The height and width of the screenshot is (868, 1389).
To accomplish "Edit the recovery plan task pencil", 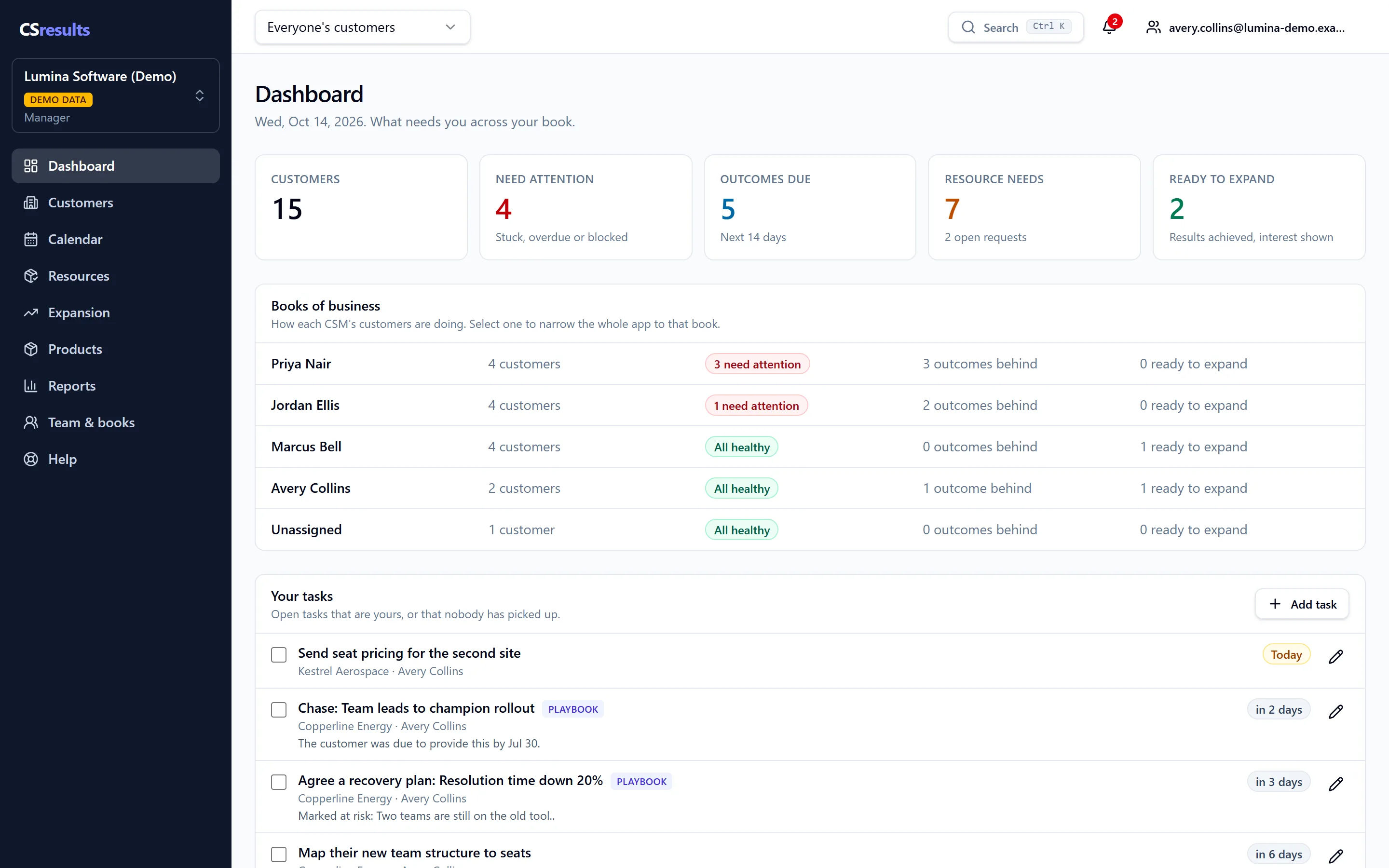I will tap(1335, 783).
